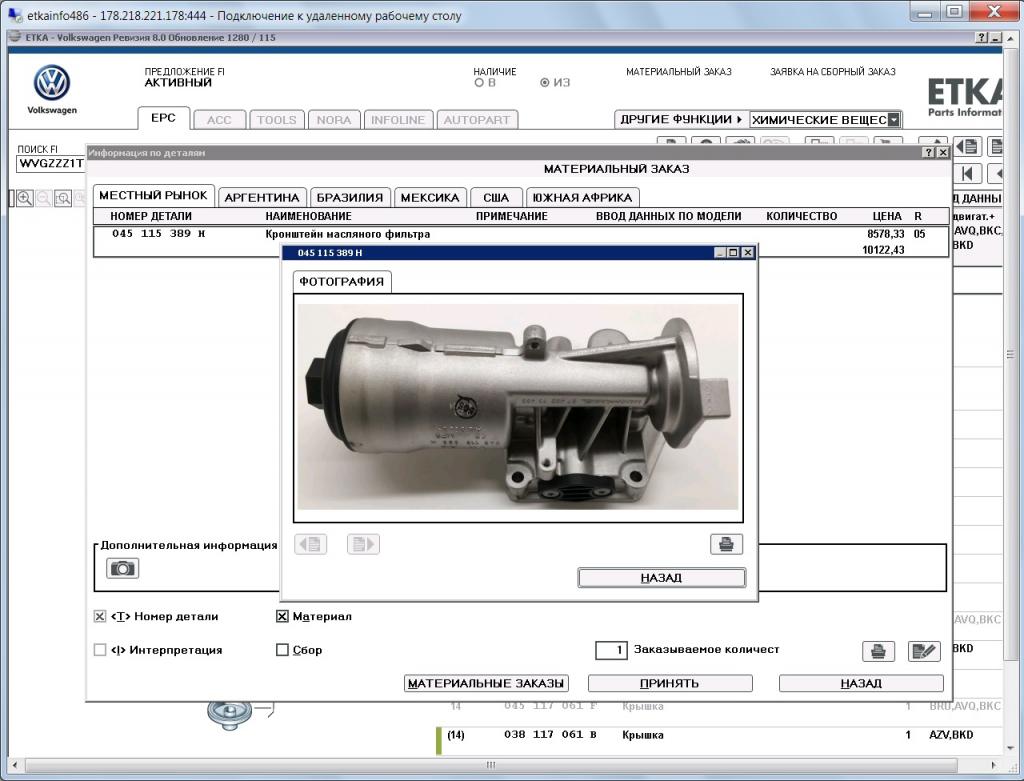Switch to the БРАЗИЛИЯ tab
This screenshot has width=1024, height=781.
coord(350,197)
